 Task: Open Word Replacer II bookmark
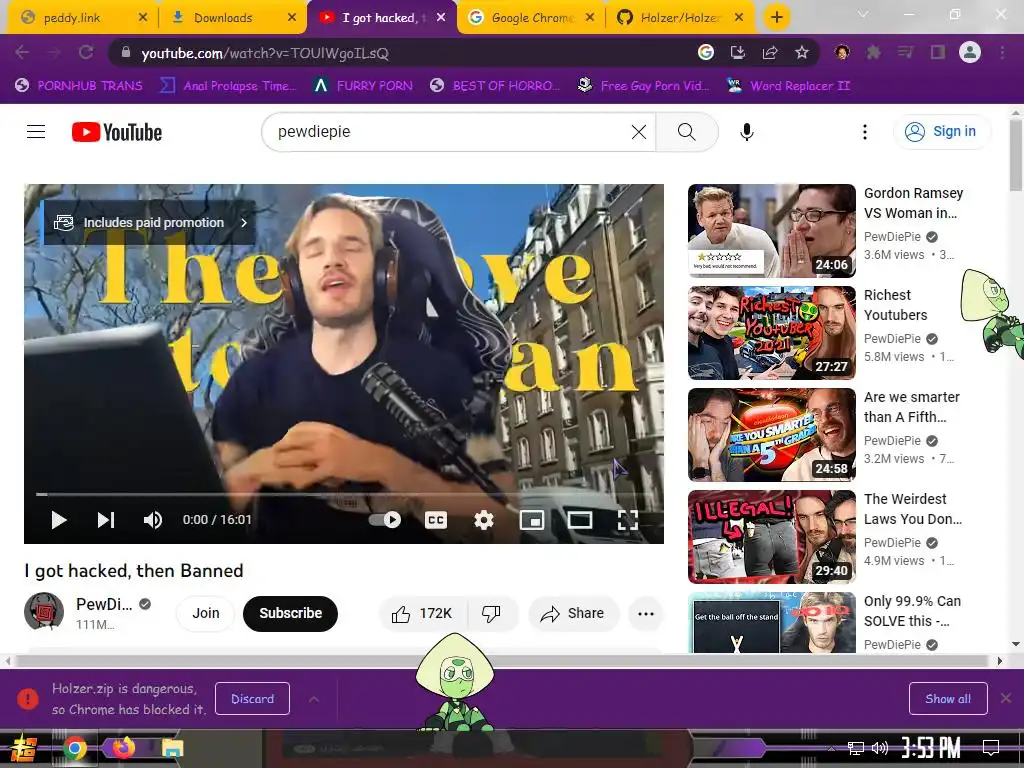pyautogui.click(x=788, y=86)
